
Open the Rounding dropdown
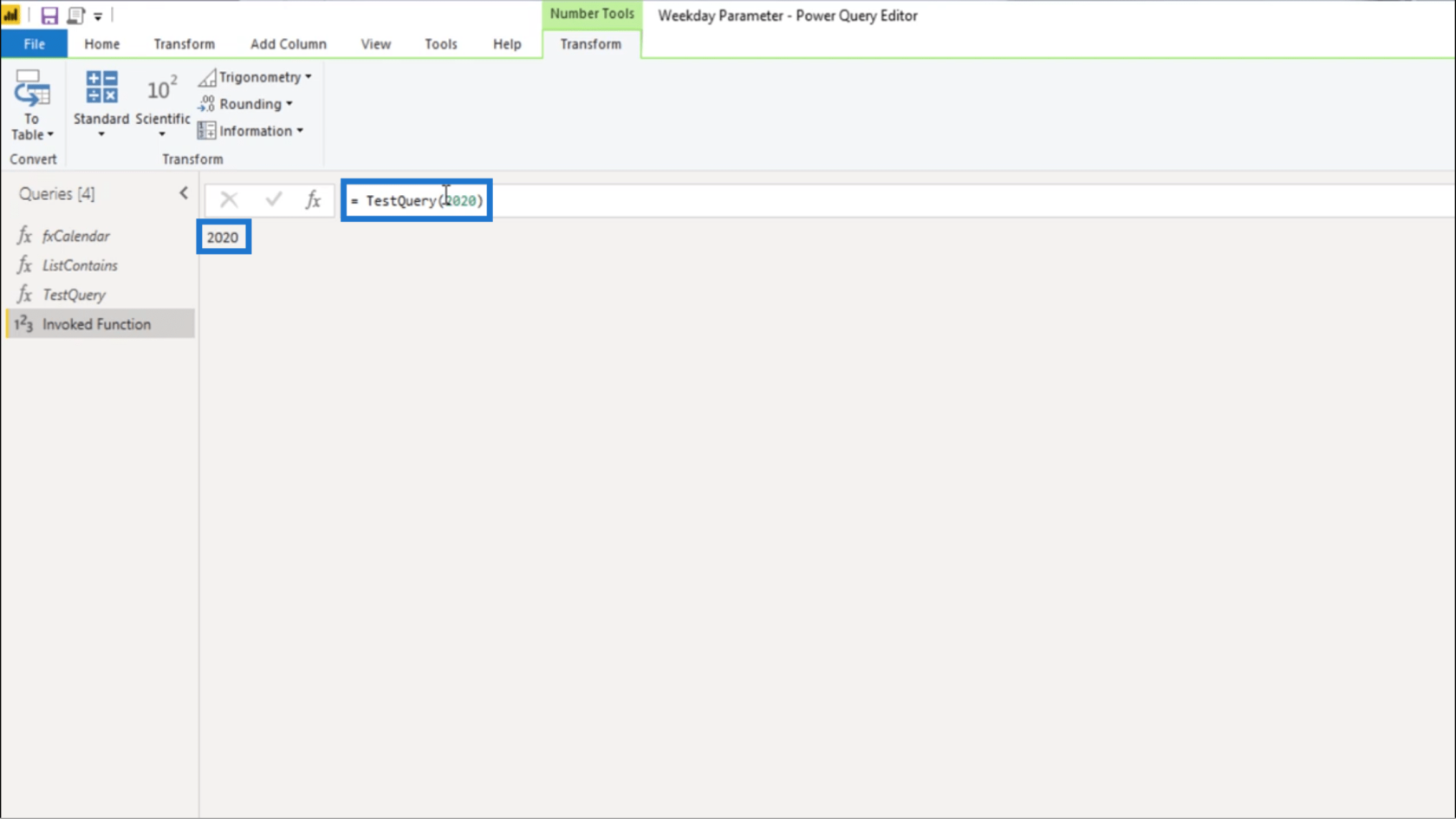pos(246,104)
